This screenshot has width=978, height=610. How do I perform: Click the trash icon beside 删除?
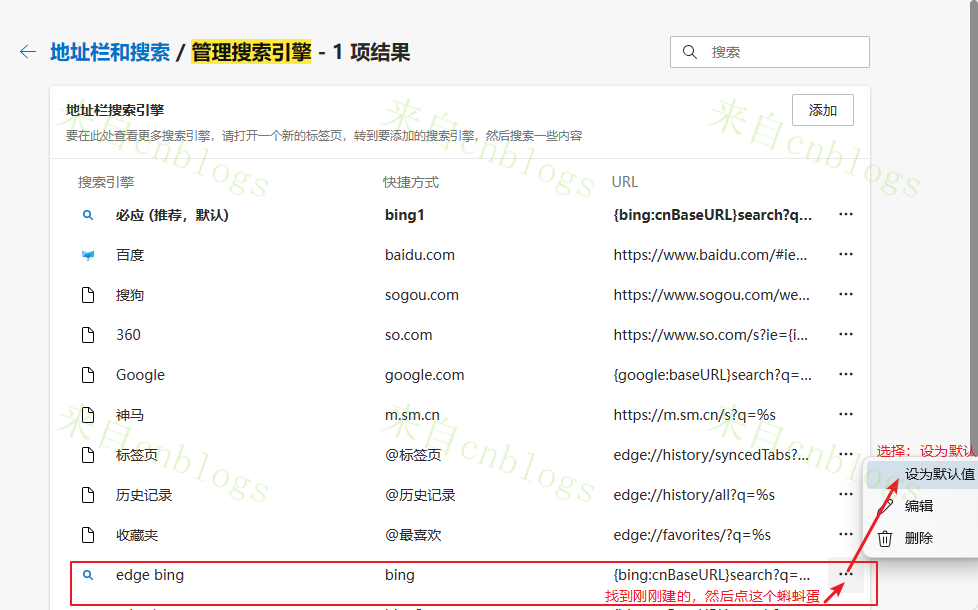[x=884, y=538]
